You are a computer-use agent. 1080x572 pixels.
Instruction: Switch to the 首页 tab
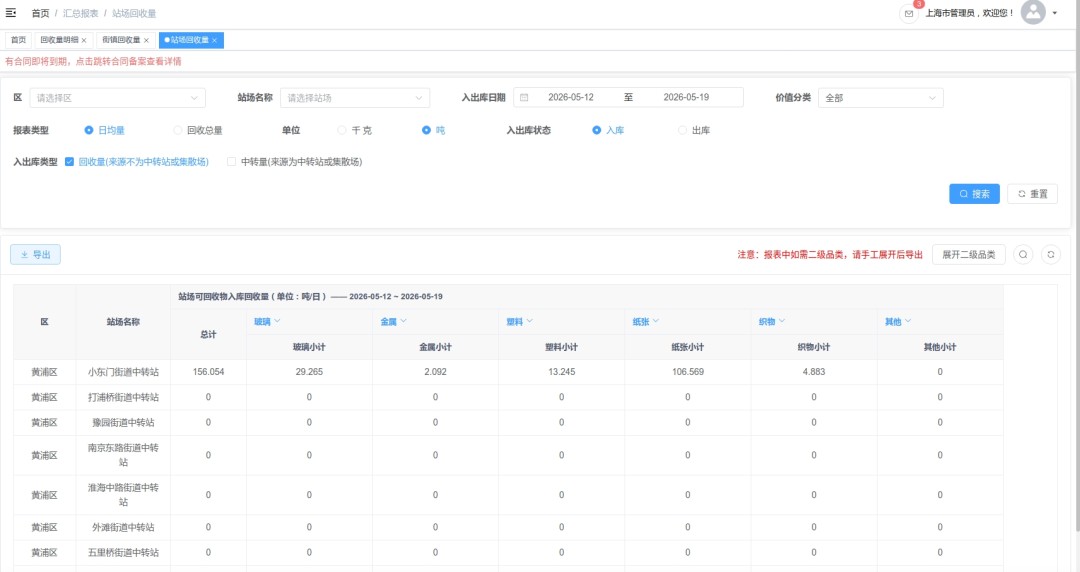19,40
